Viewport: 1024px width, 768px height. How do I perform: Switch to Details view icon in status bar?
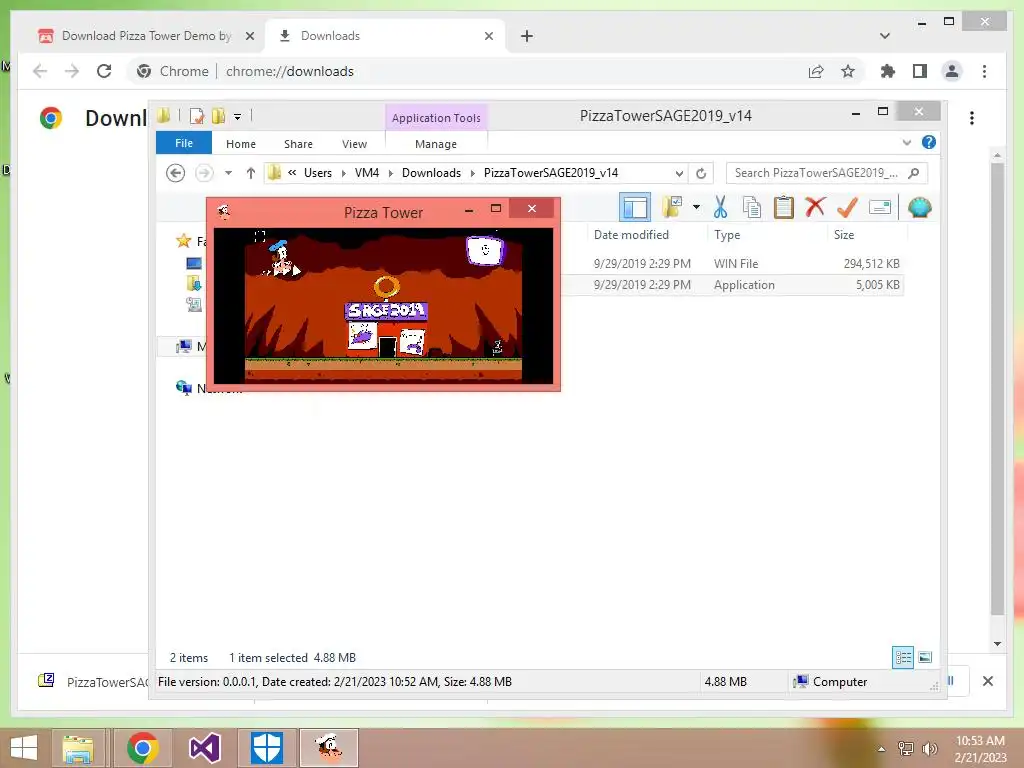click(x=903, y=658)
